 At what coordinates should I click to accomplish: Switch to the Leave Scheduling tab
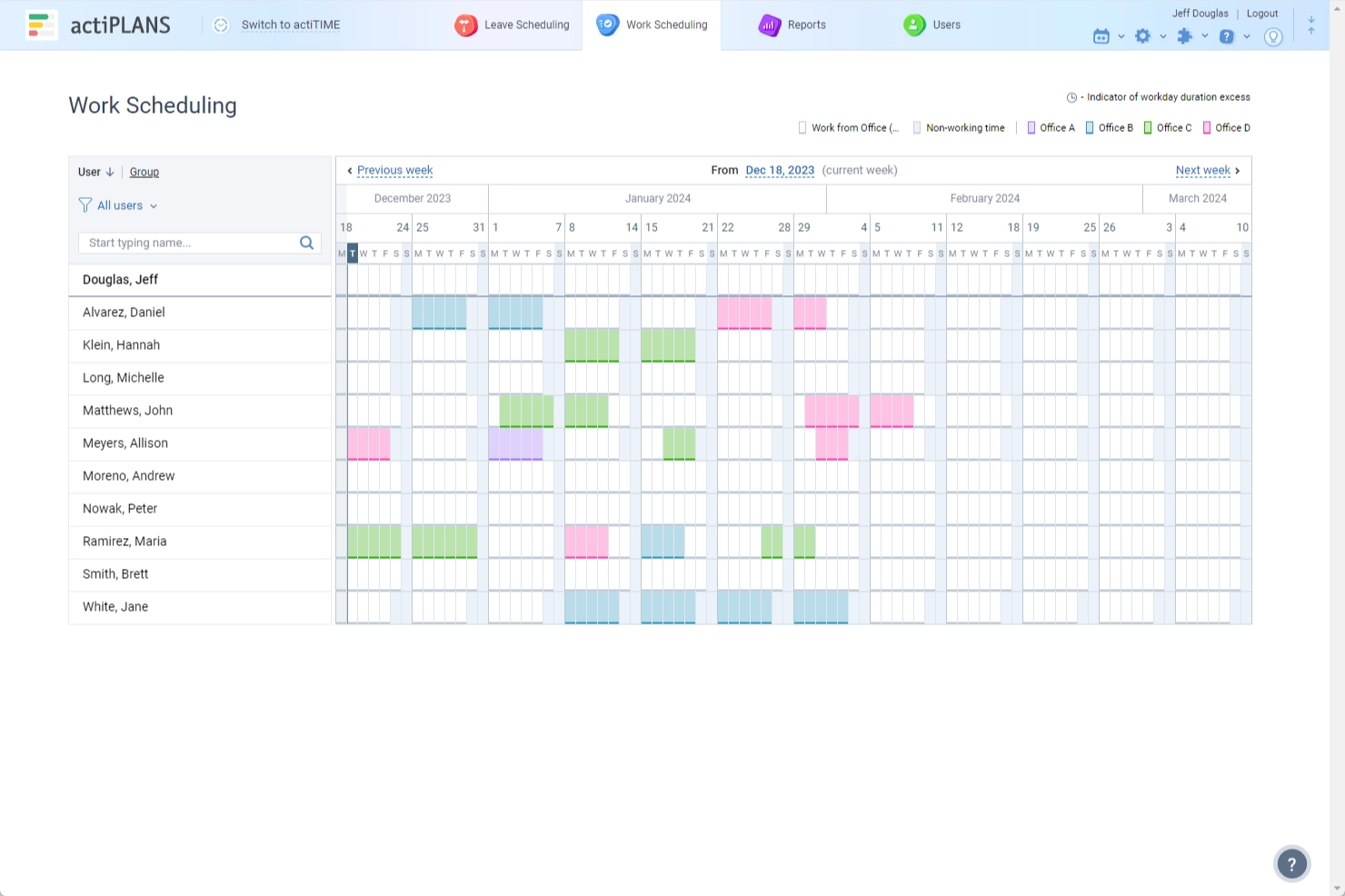[513, 25]
